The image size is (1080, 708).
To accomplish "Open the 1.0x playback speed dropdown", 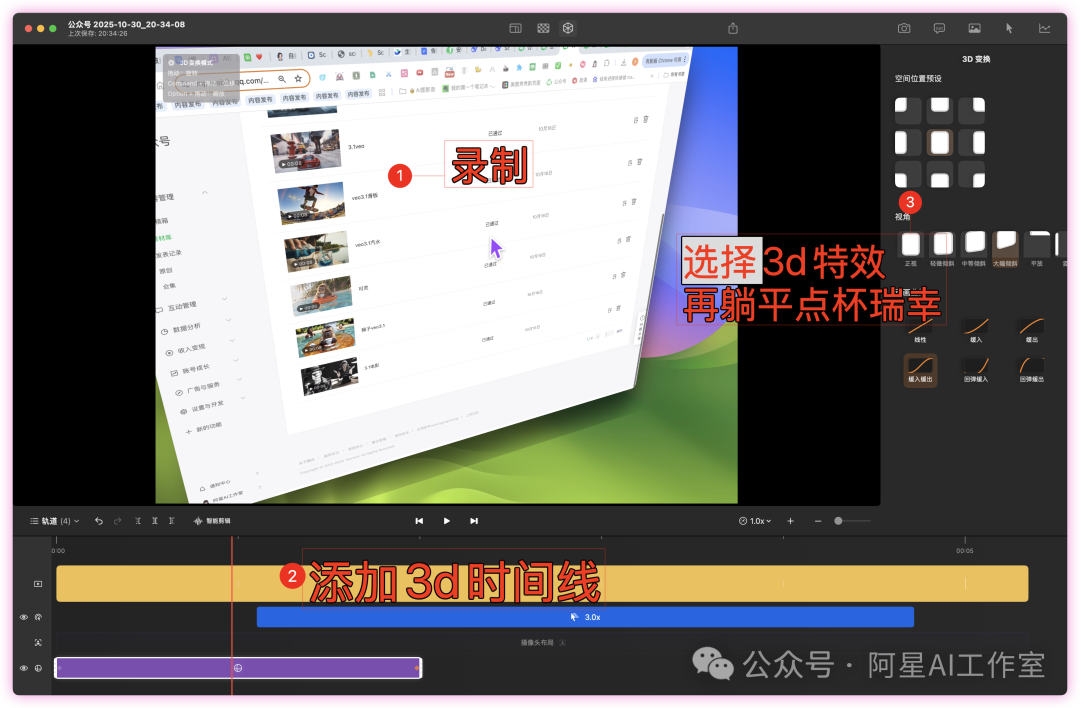I will click(755, 521).
